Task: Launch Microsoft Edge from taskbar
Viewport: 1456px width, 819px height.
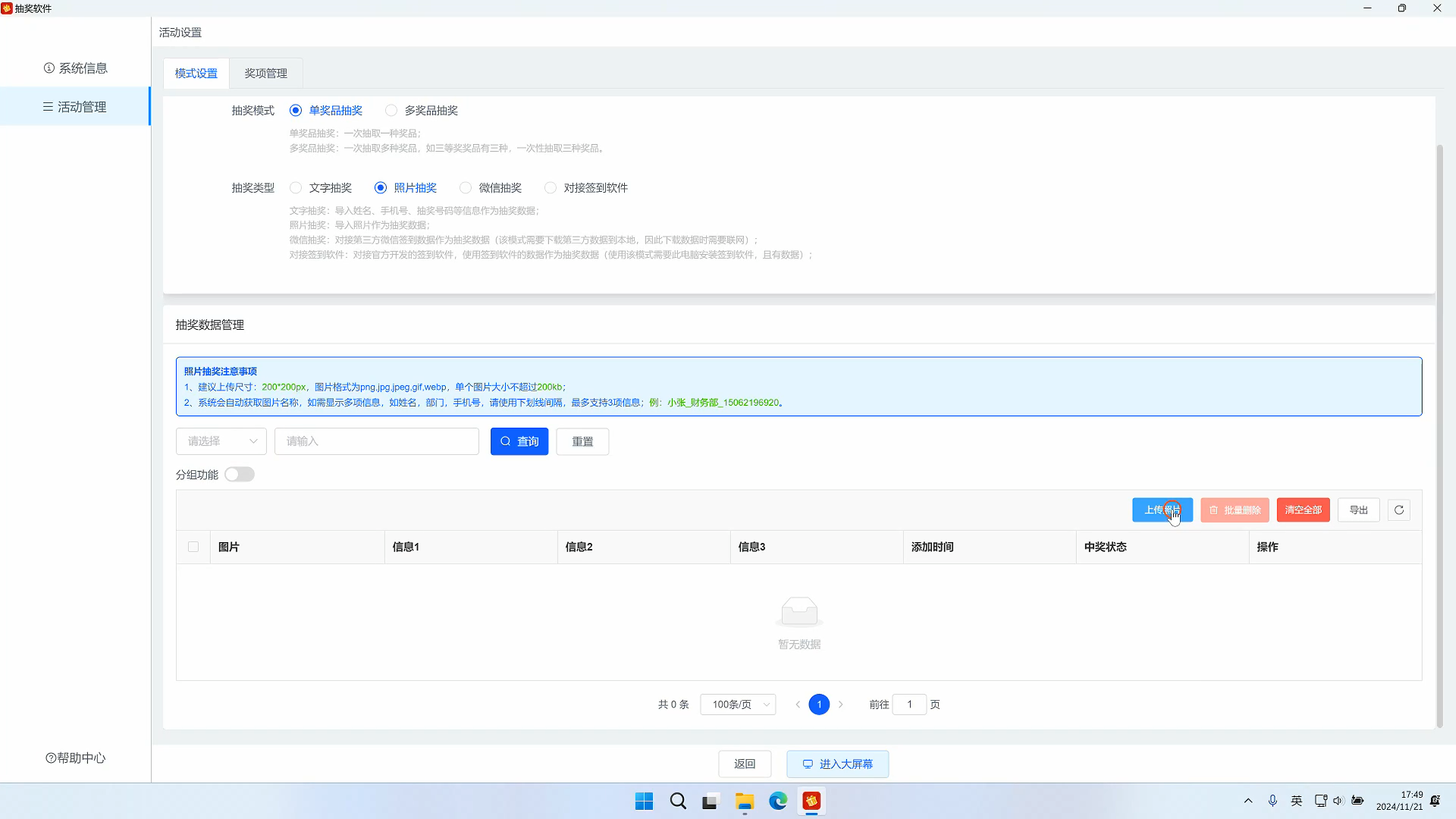Action: tap(778, 802)
